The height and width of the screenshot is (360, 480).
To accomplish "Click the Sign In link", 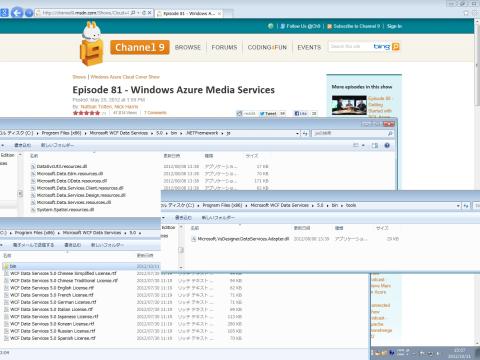I will pos(394,26).
